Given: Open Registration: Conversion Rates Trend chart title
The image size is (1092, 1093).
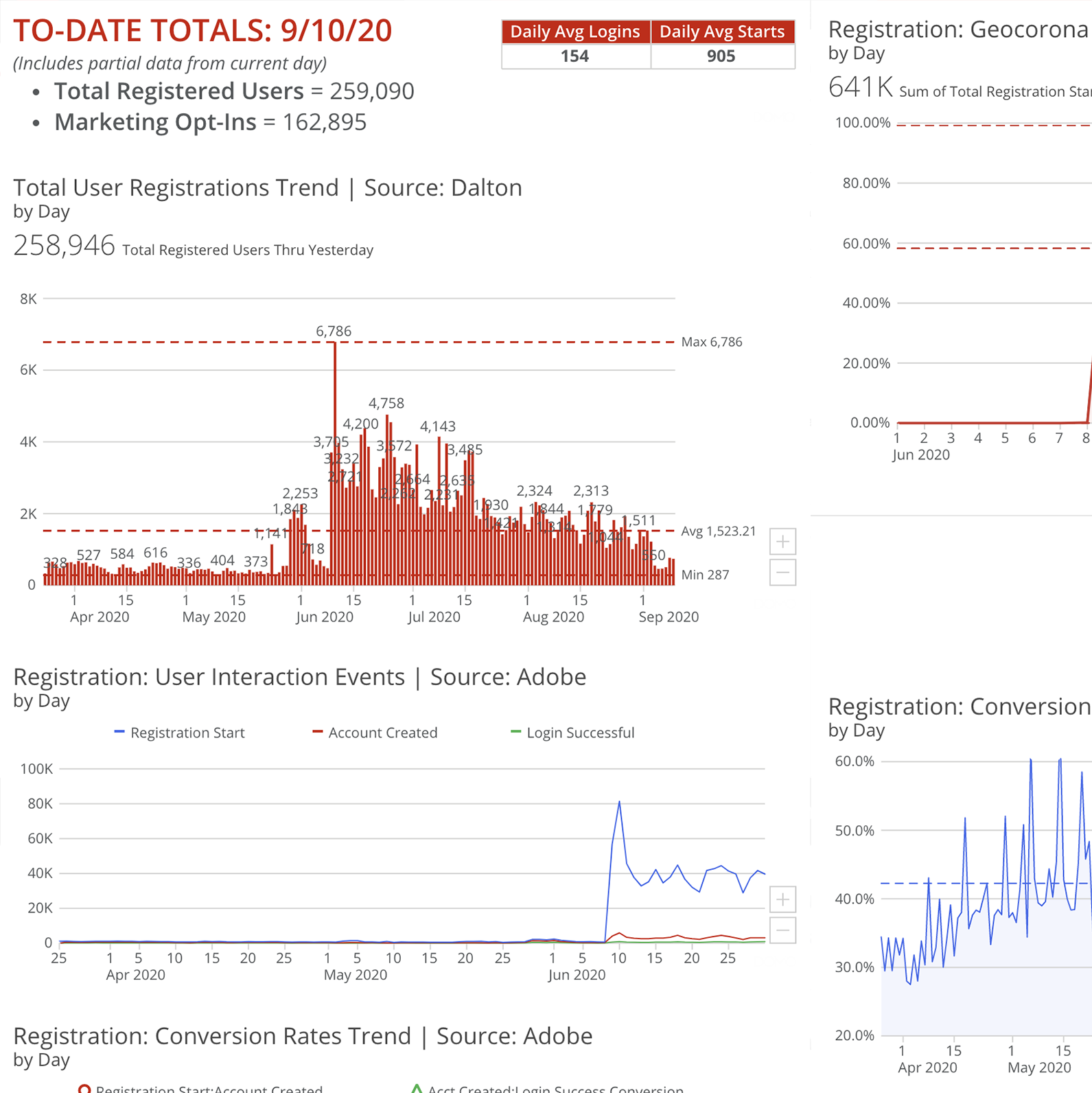Looking at the screenshot, I should 303,1036.
